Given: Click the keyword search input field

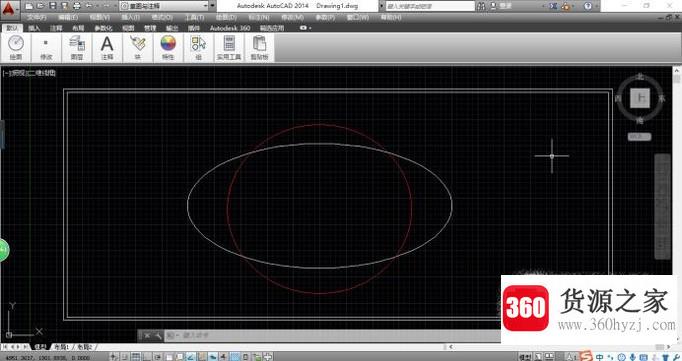Looking at the screenshot, I should 430,6.
